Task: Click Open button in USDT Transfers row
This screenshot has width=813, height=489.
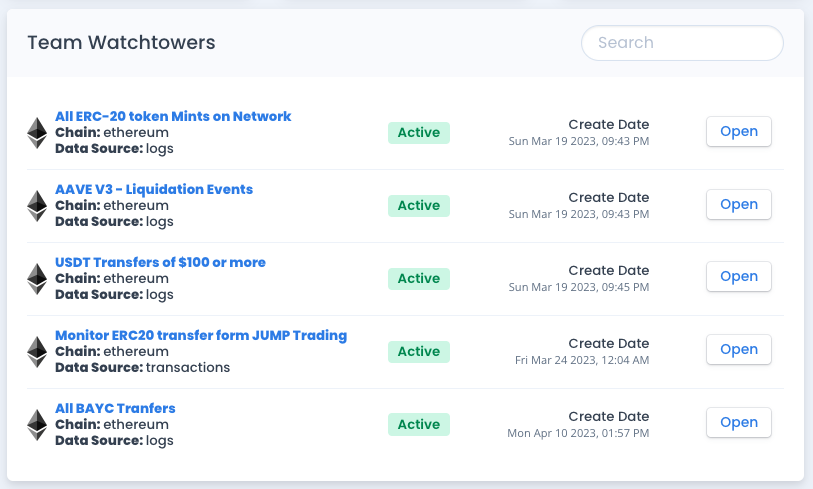Action: tap(738, 277)
